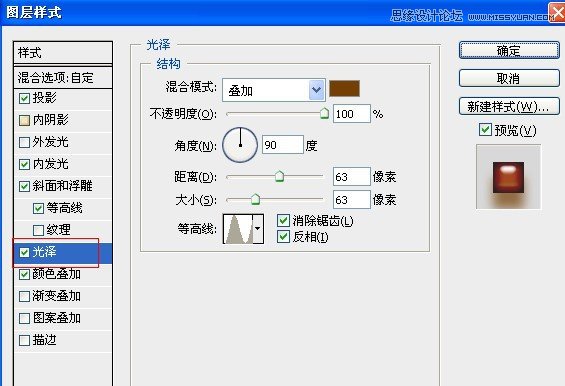
Task: Enable the 外发光 outer glow checkbox
Action: 24,142
